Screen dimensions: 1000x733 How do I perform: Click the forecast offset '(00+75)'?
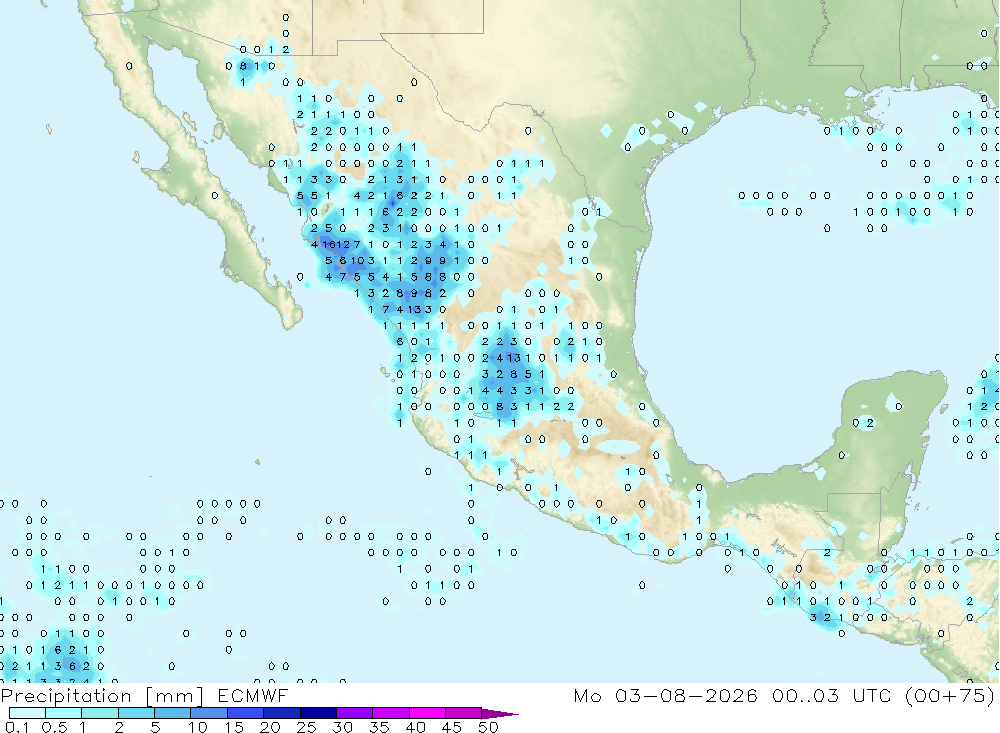950,695
